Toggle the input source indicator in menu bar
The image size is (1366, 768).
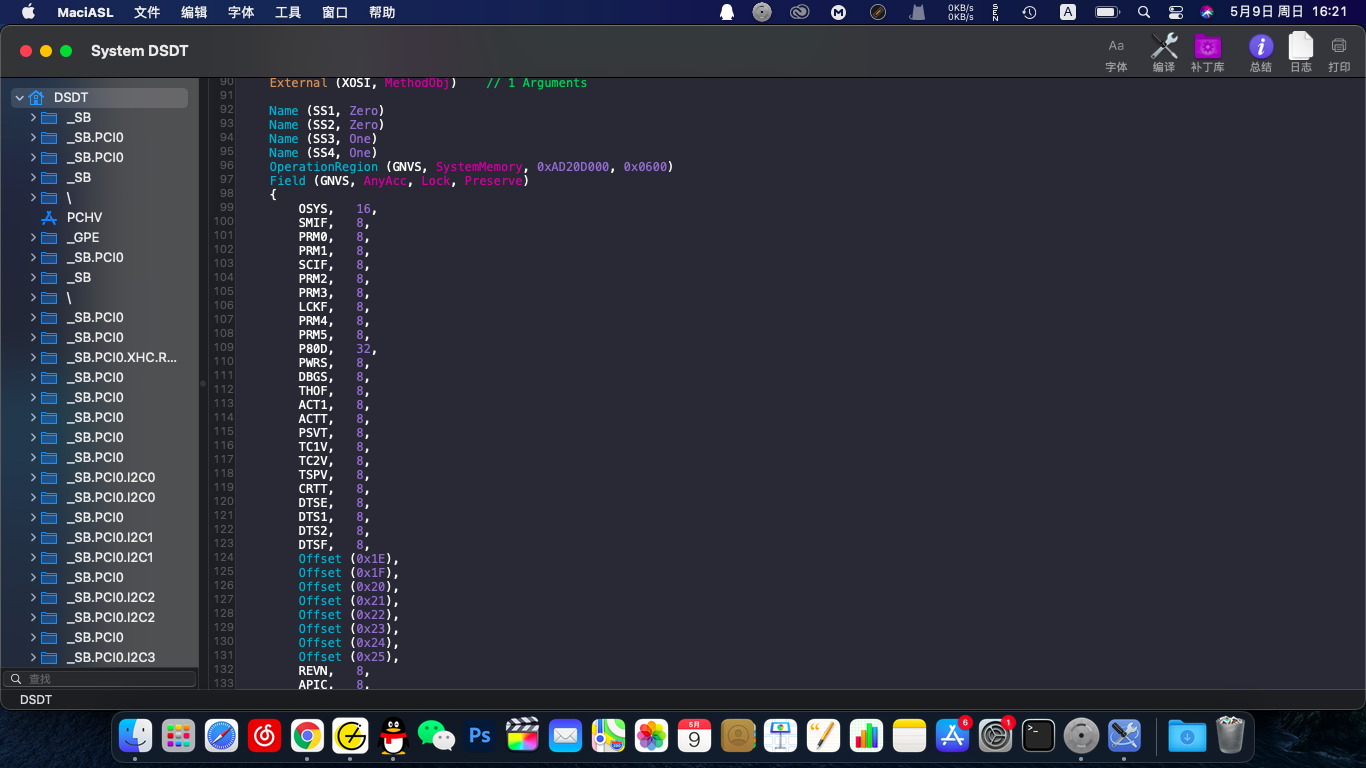[1068, 12]
